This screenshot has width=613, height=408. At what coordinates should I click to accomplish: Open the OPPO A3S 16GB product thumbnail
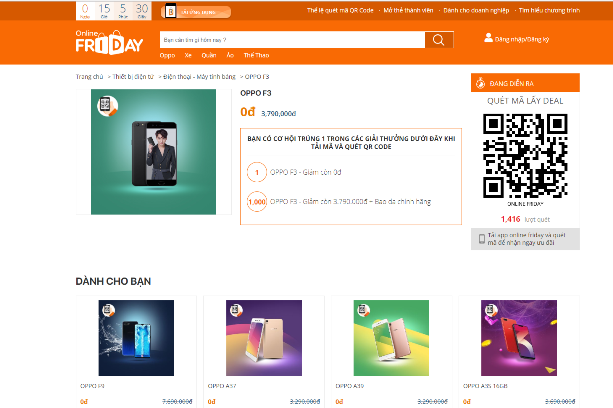coord(519,338)
